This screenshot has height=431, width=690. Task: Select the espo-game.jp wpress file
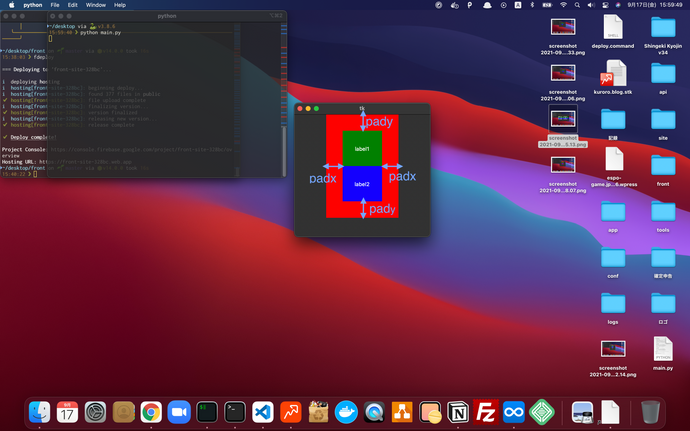(614, 167)
